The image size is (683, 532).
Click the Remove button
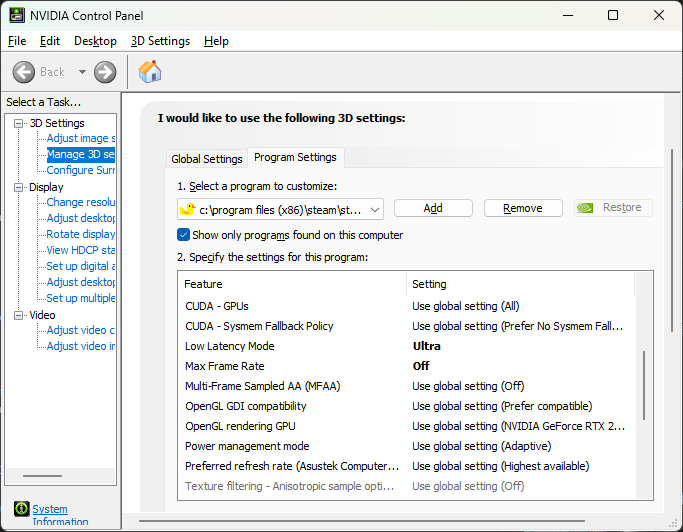tap(523, 208)
